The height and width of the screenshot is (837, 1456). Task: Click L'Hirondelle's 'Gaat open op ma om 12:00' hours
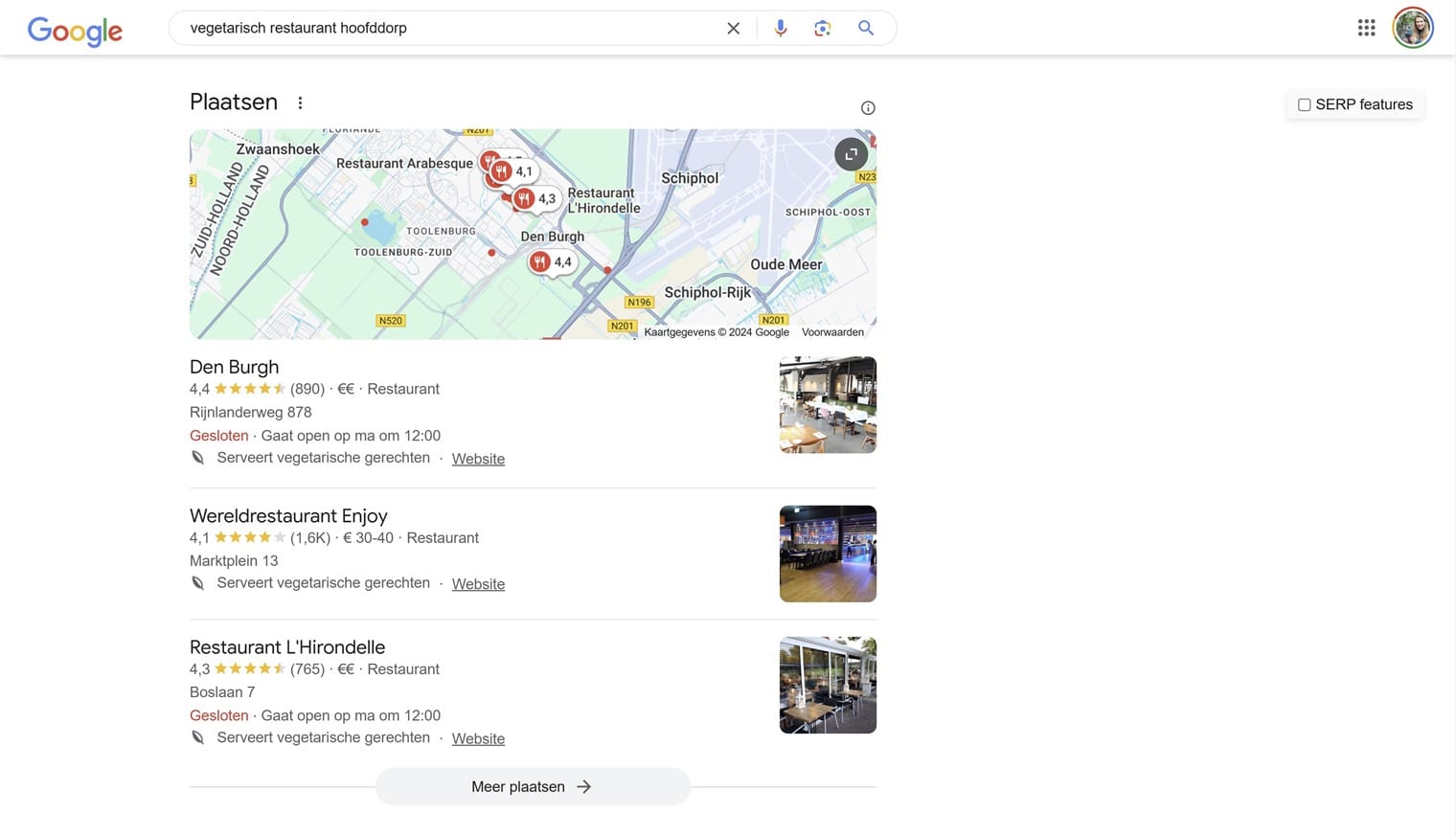point(351,715)
